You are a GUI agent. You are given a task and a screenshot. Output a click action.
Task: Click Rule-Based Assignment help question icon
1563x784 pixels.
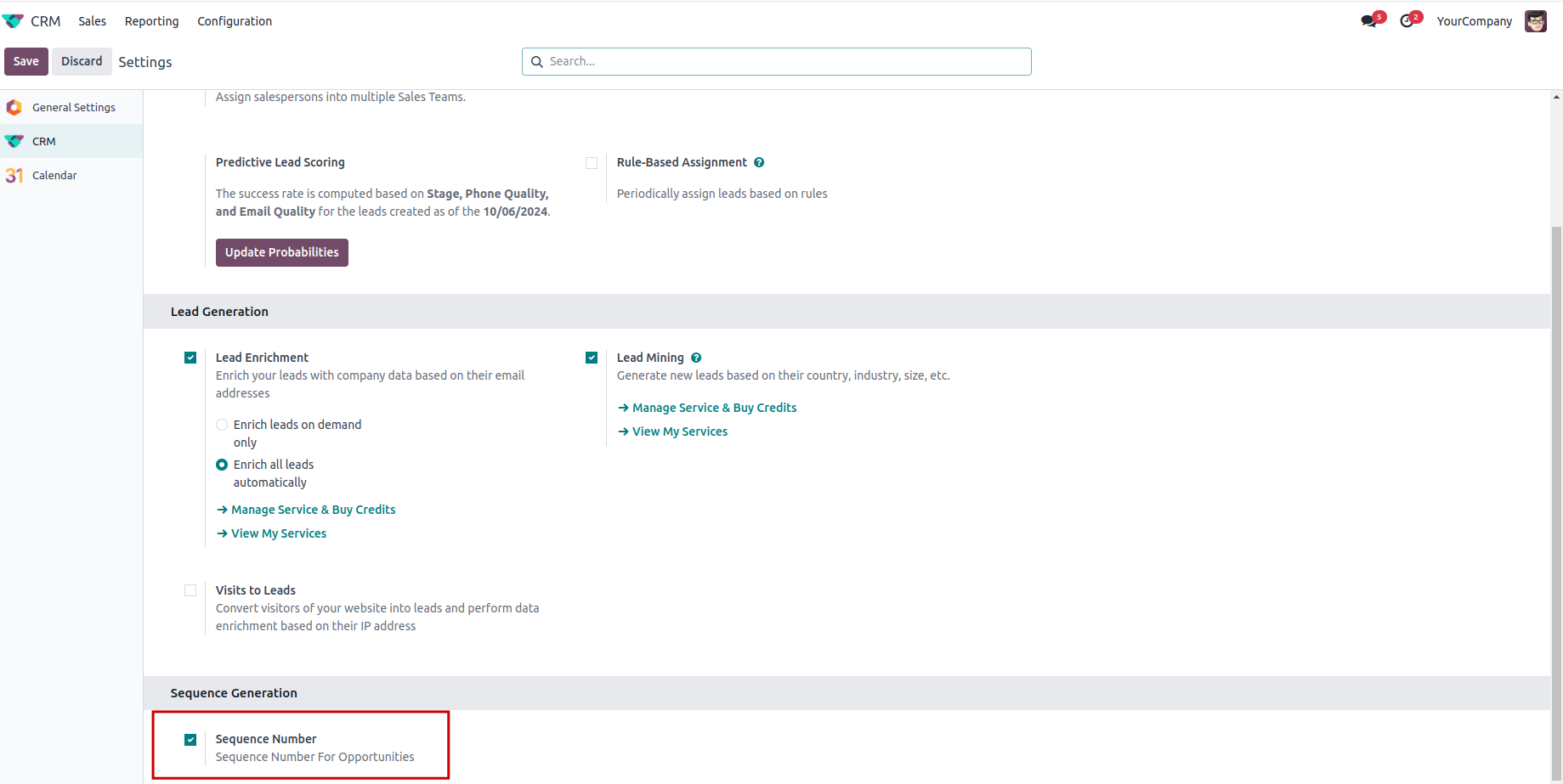759,162
